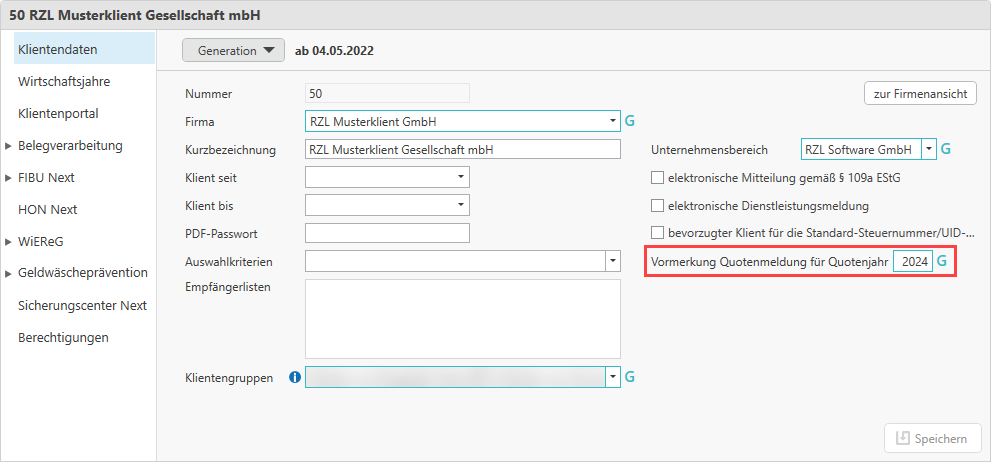Screen dimensions: 991x462
Task: Click the G icon beside Unternehmensbereich dropdown
Action: (x=946, y=149)
